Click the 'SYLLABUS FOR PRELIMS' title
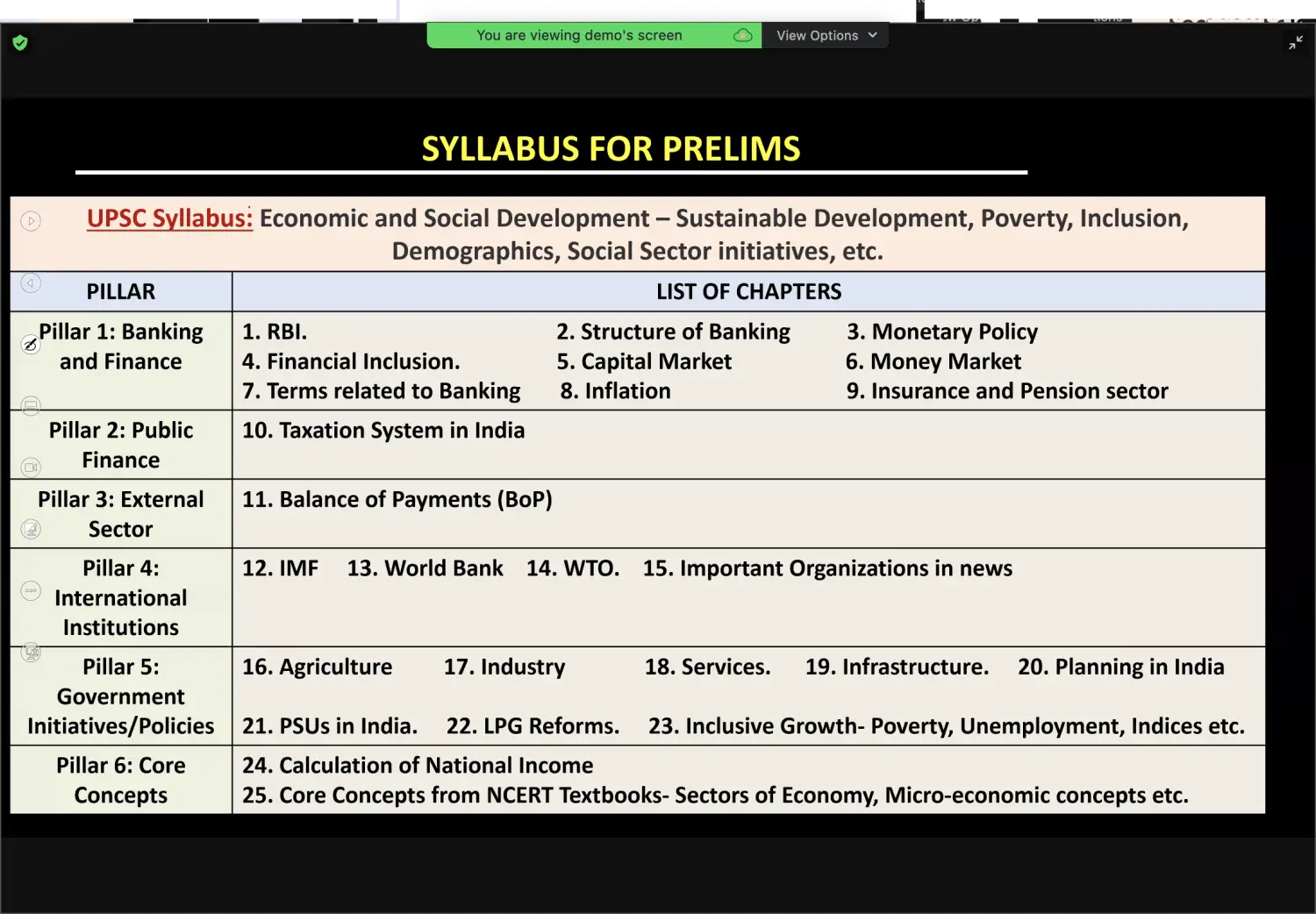Viewport: 1316px width, 914px height. point(611,148)
